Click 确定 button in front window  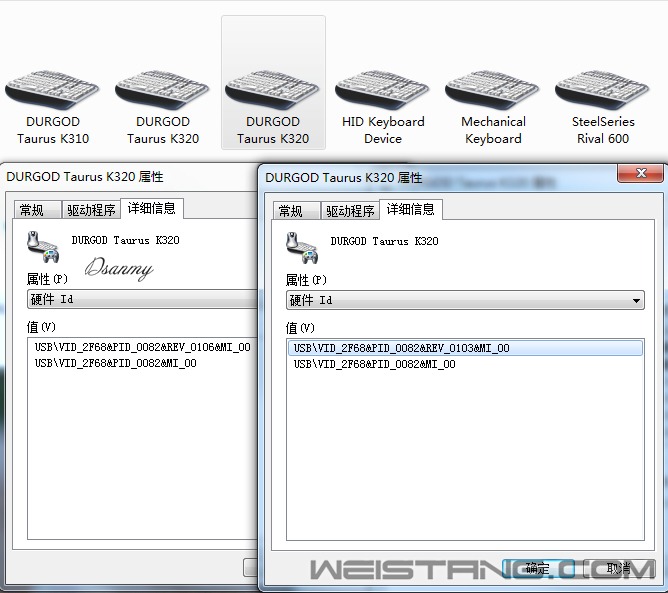538,568
